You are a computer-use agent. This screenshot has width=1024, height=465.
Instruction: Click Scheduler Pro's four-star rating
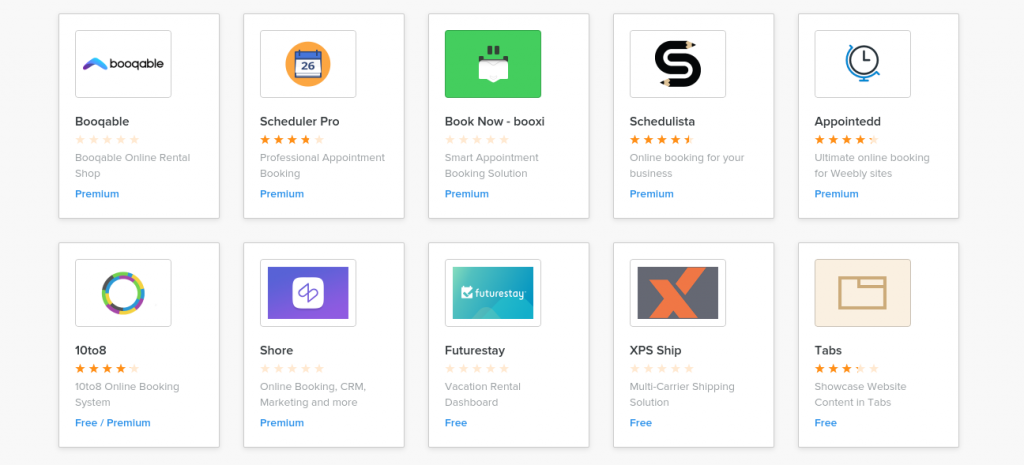click(x=292, y=140)
